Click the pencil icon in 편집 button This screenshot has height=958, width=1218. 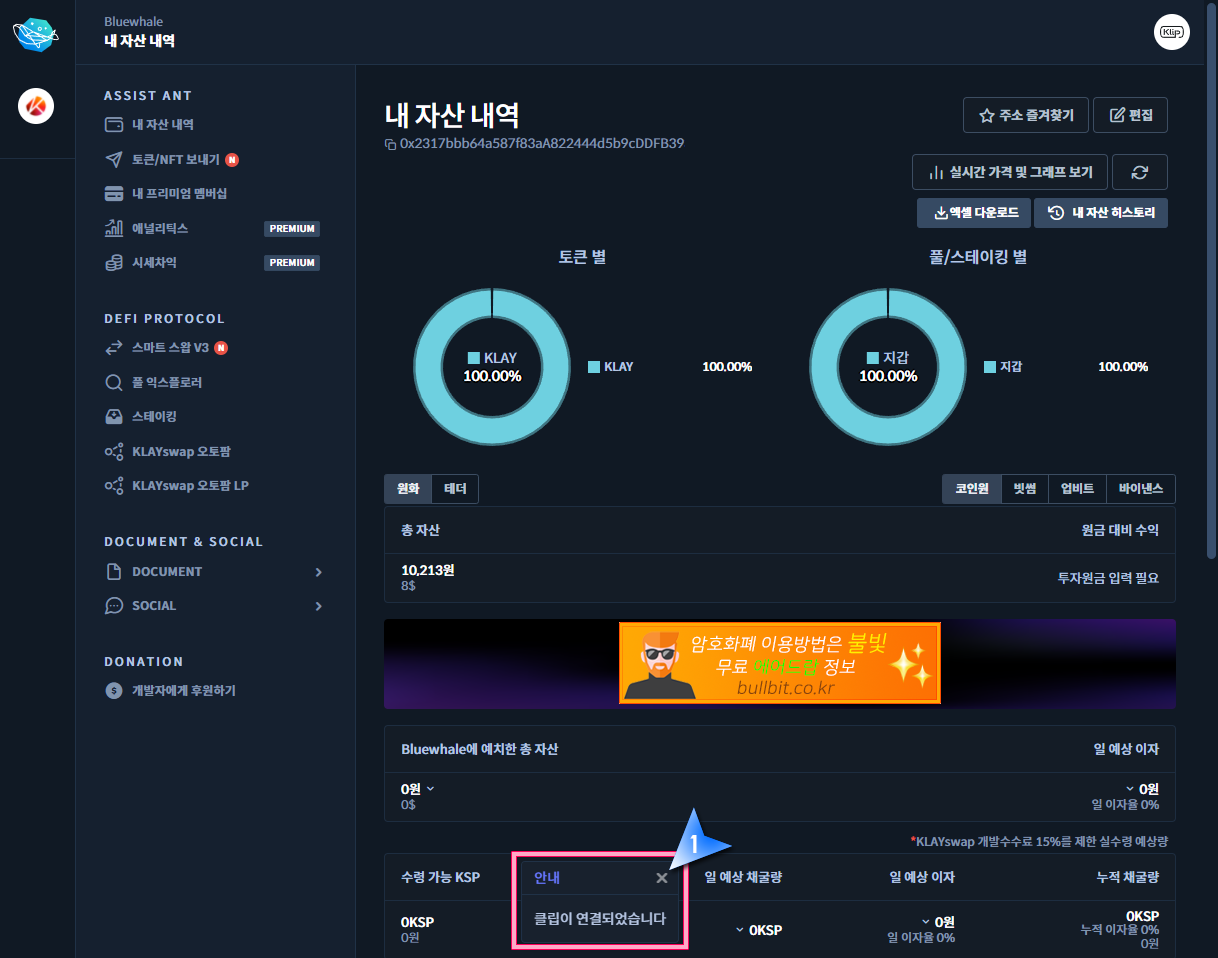[1118, 115]
